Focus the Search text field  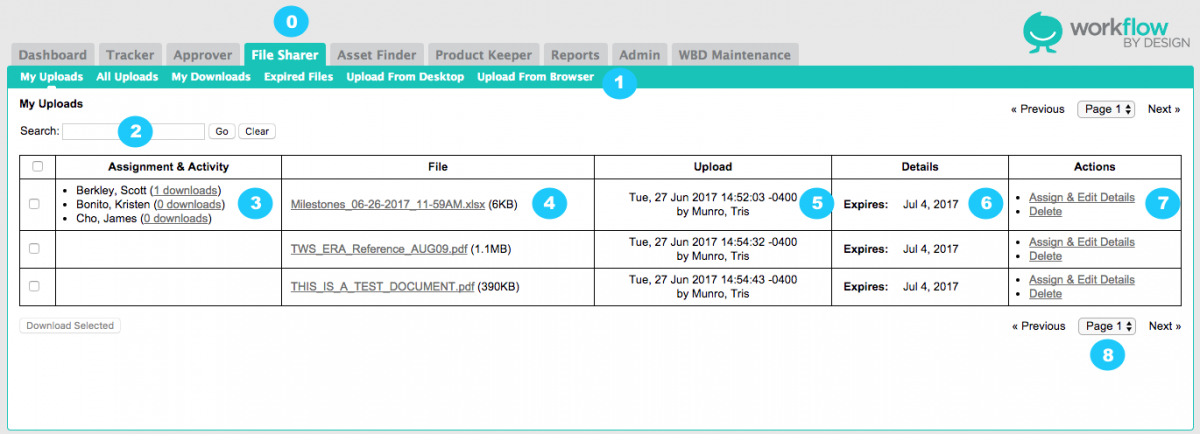point(133,131)
